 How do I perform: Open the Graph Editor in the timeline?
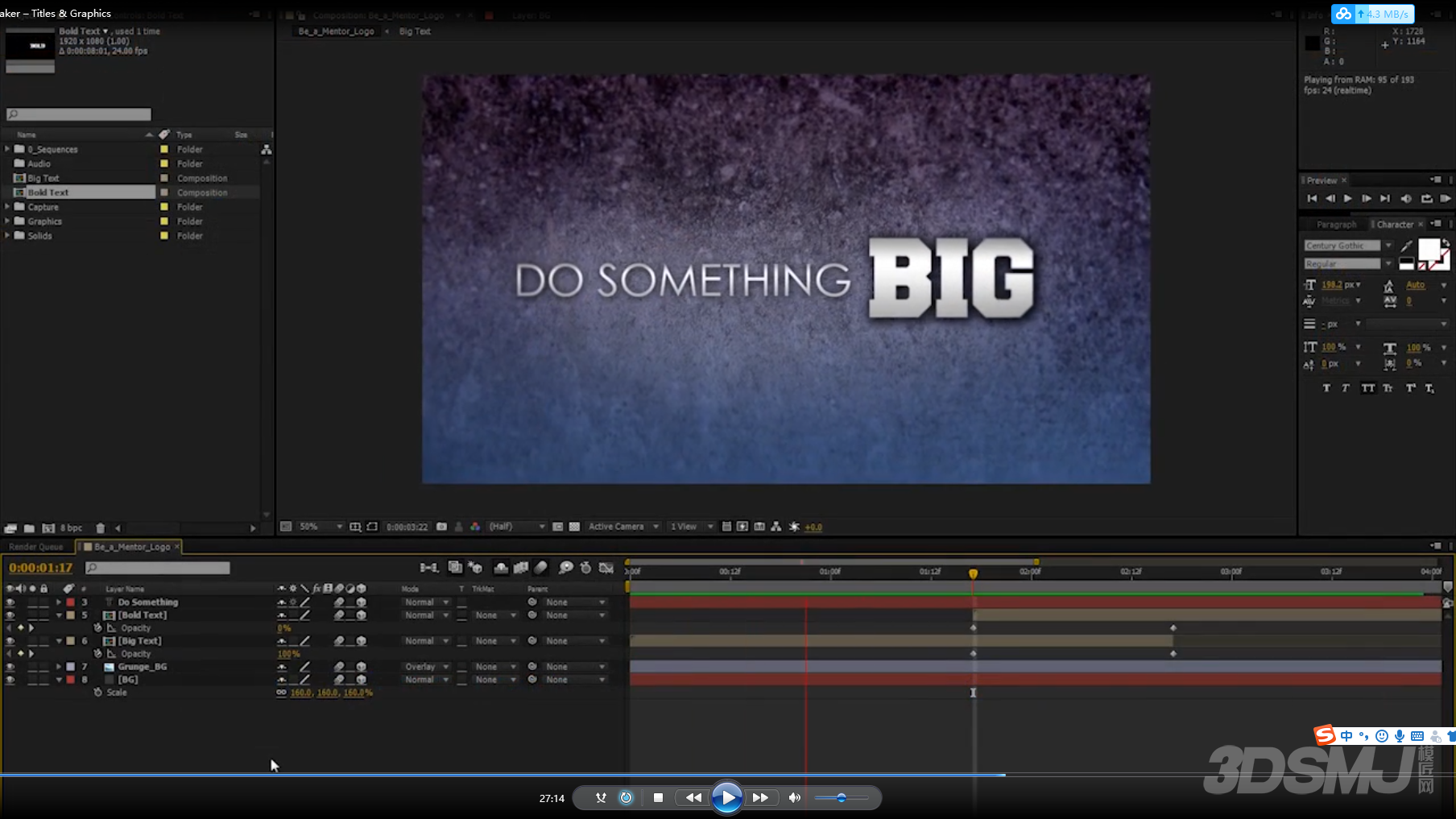pyautogui.click(x=606, y=568)
